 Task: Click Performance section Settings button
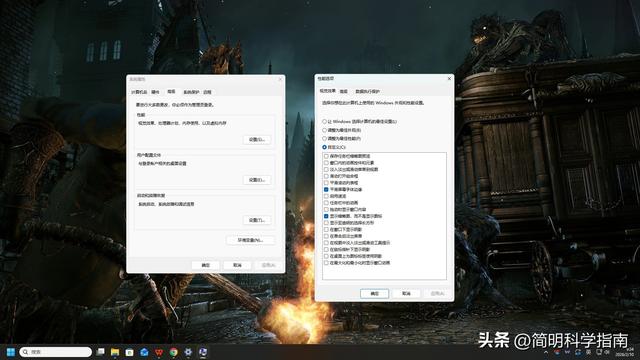[x=257, y=140]
